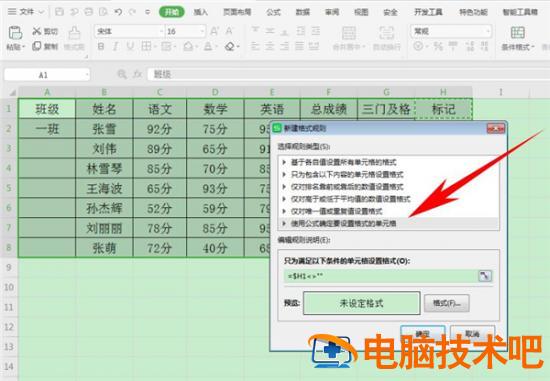Click the percent style icon
The image size is (550, 381).
pos(438,46)
